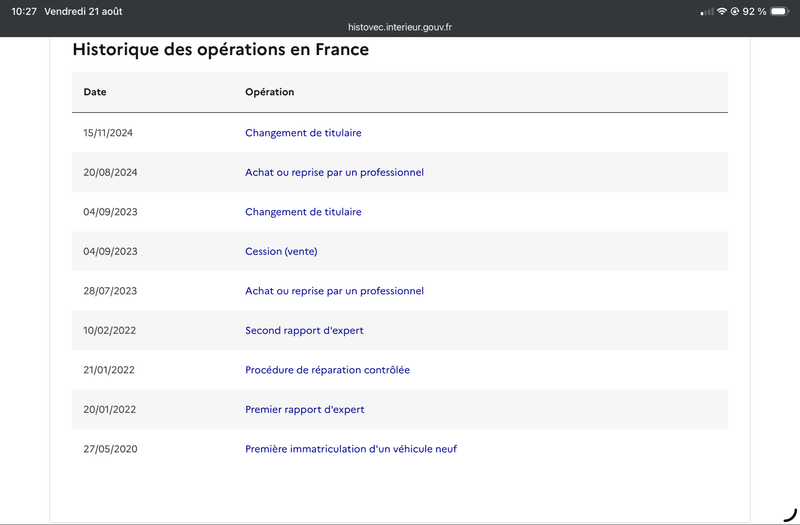Open the Procédure de réparation contrôlée link
The width and height of the screenshot is (800, 525).
point(328,370)
